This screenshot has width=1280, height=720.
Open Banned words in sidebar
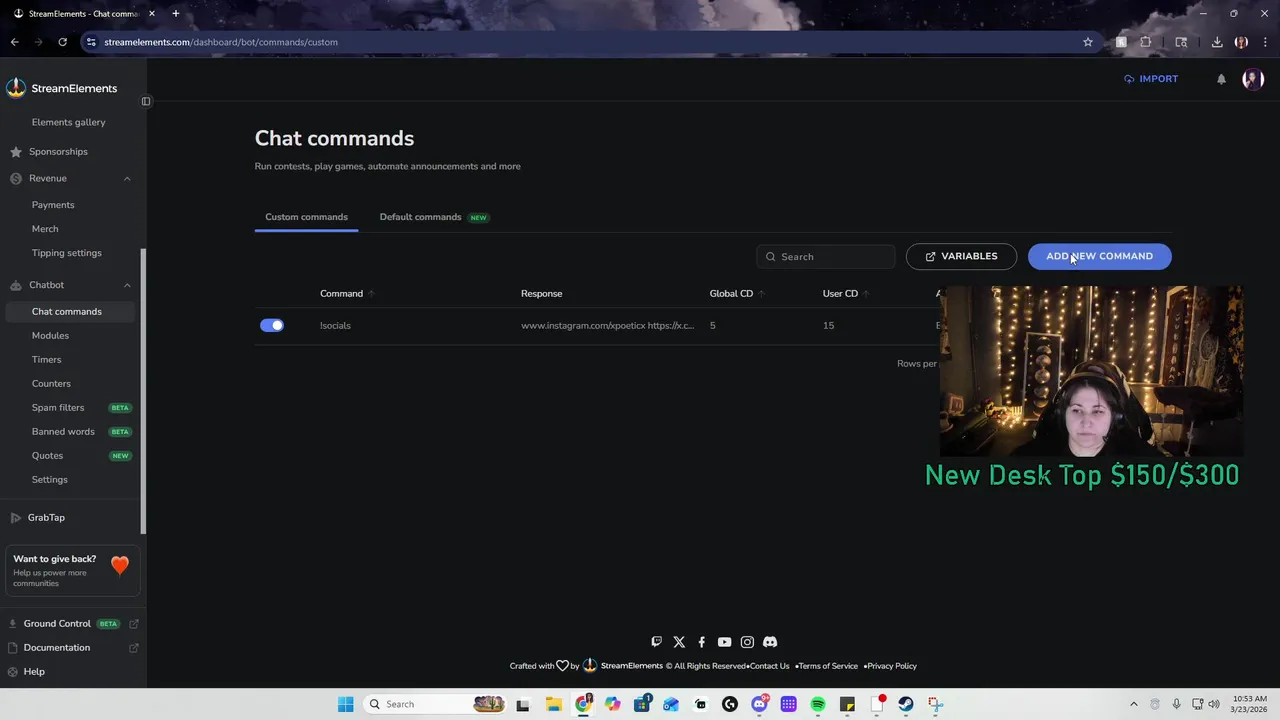click(x=63, y=431)
